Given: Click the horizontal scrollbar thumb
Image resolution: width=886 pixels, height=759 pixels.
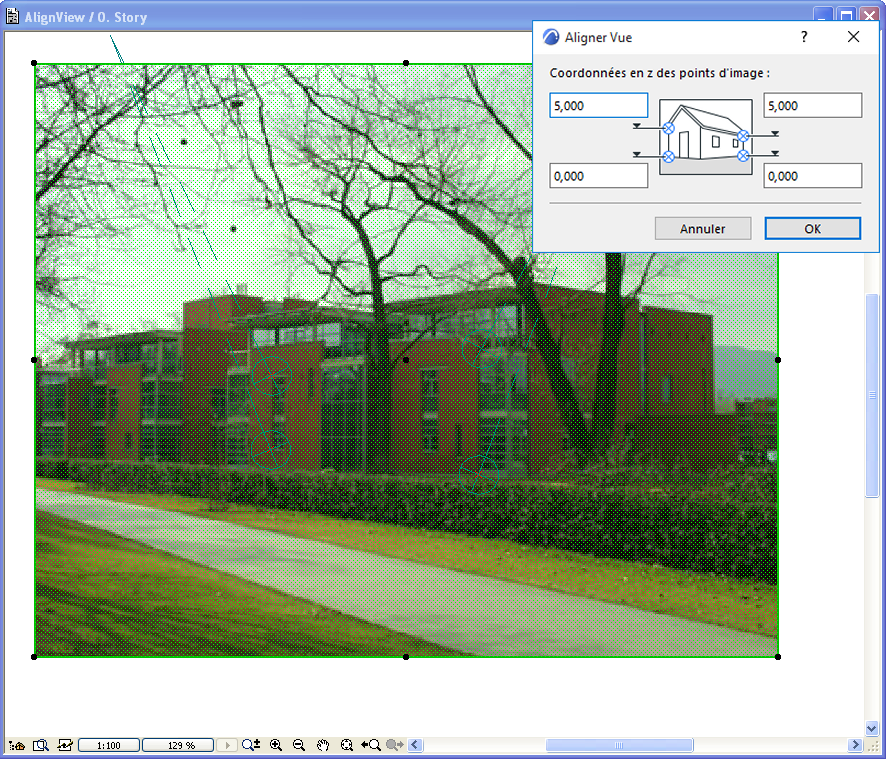Looking at the screenshot, I should coord(619,745).
